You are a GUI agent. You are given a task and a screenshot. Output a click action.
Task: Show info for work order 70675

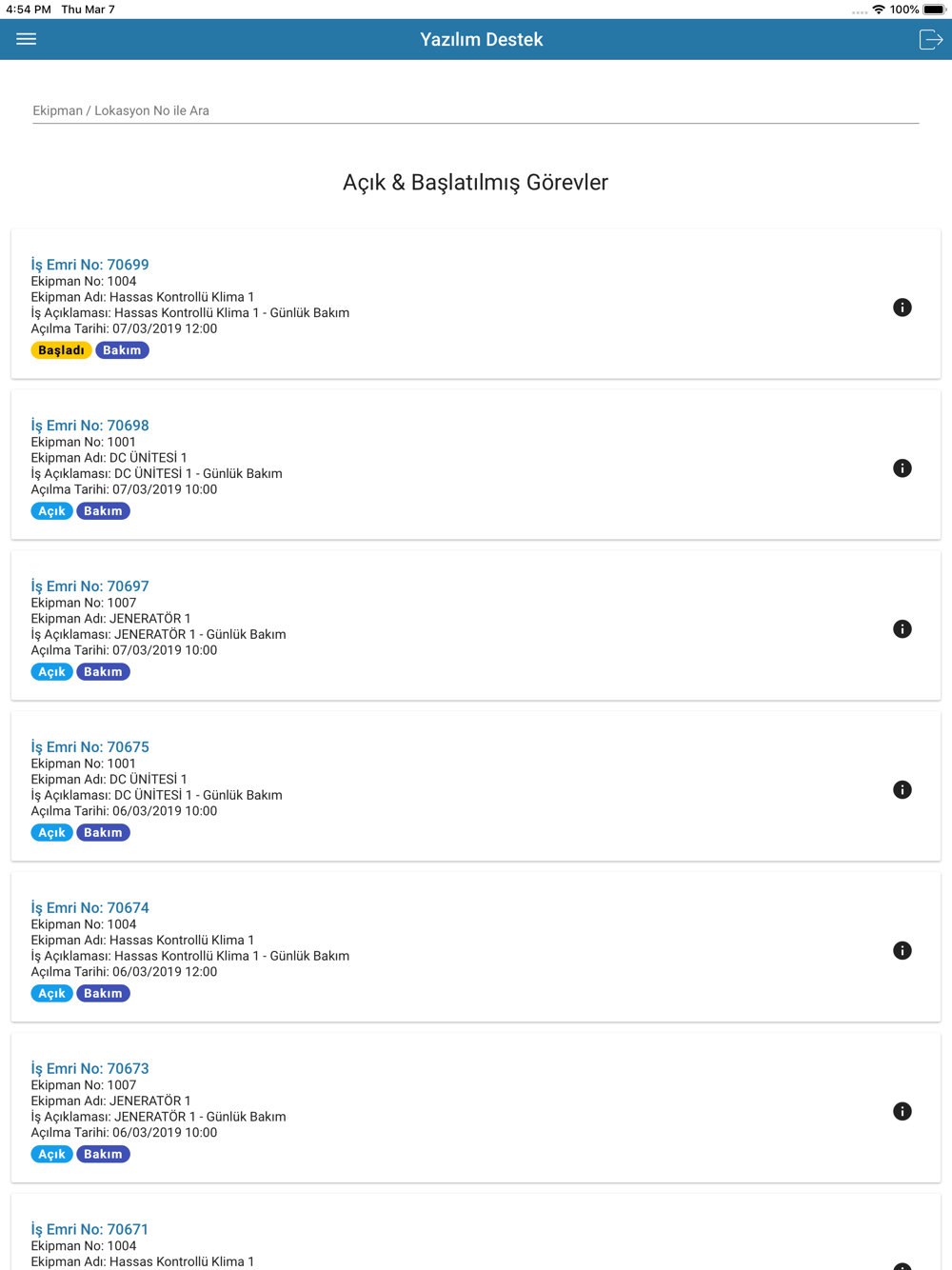pos(902,790)
